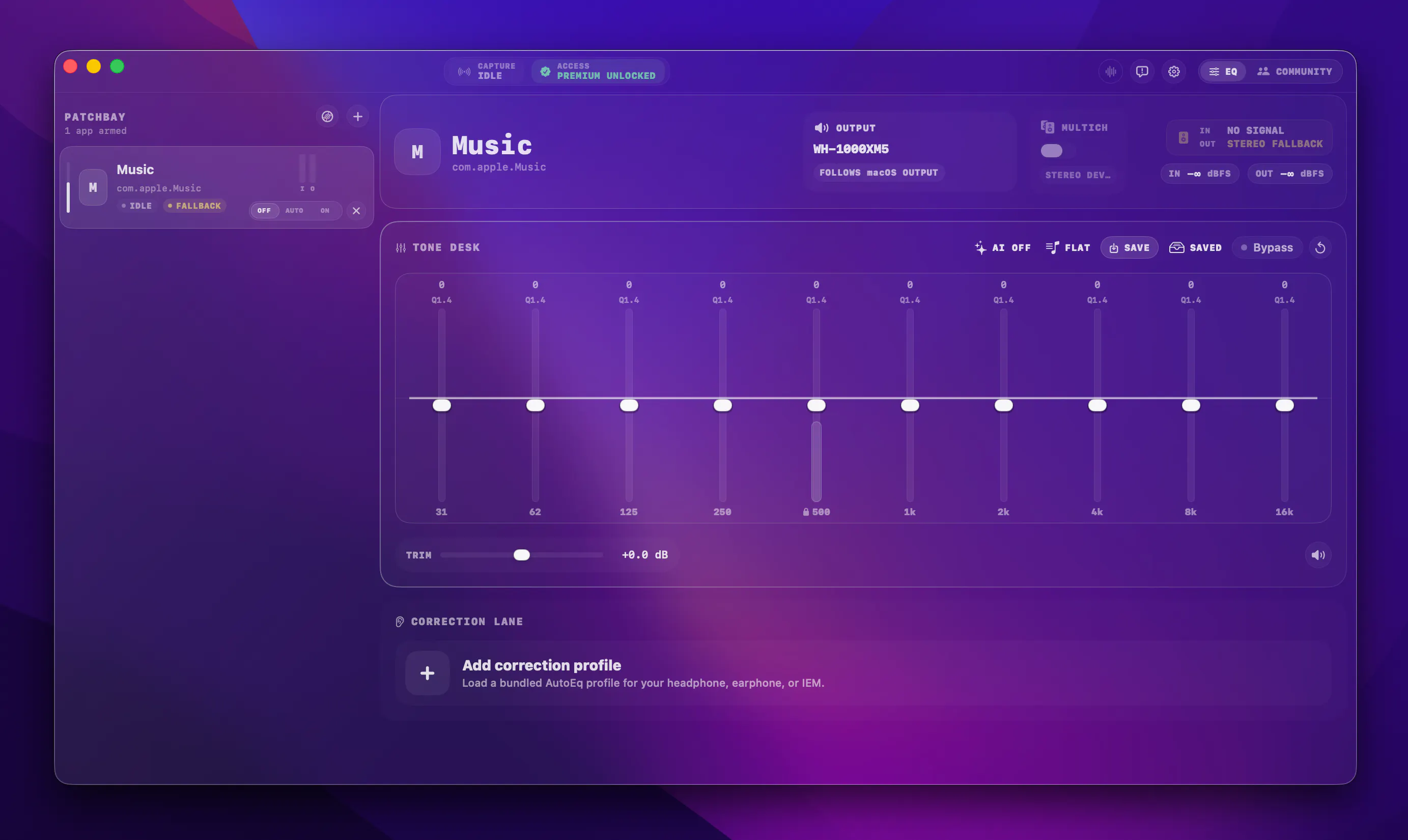Image resolution: width=1408 pixels, height=840 pixels.
Task: Click the Stereo Dev chip
Action: tap(1078, 175)
